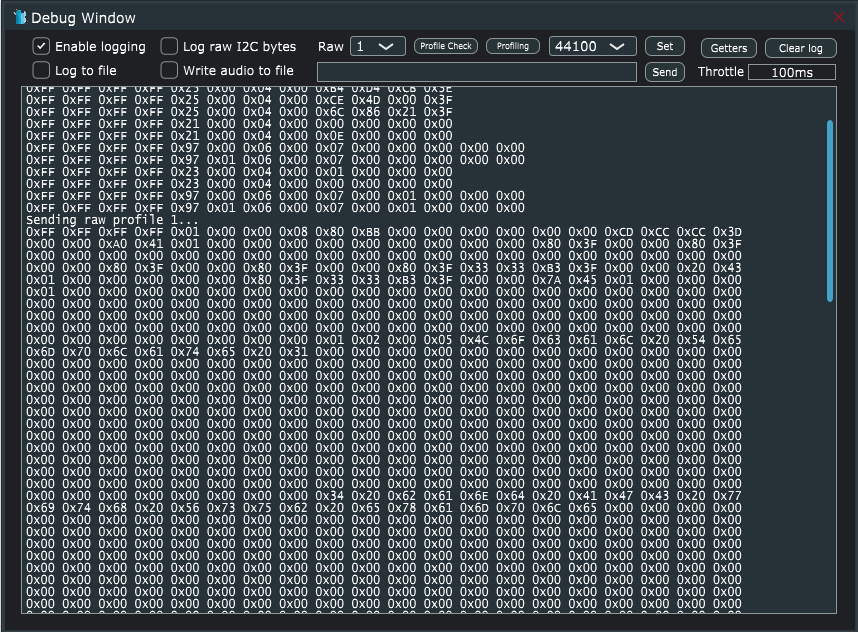The image size is (858, 632).
Task: Check the Write audio to file option
Action: pos(169,70)
